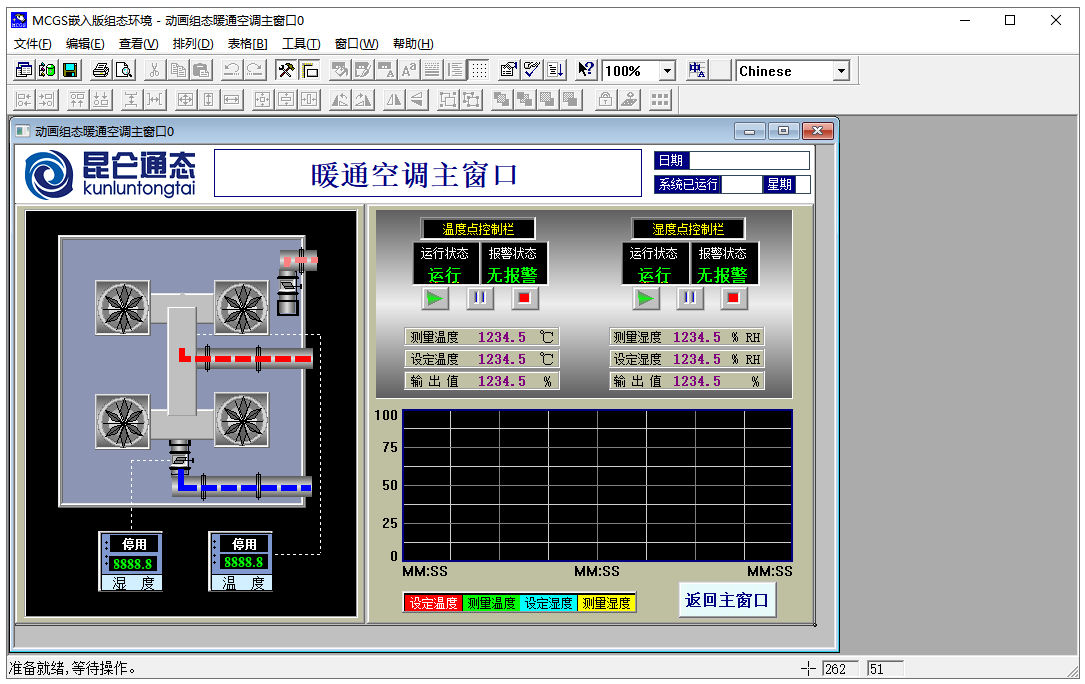Viewport: 1085px width, 684px height.
Task: Click the 返回主窗口 button
Action: pyautogui.click(x=727, y=600)
